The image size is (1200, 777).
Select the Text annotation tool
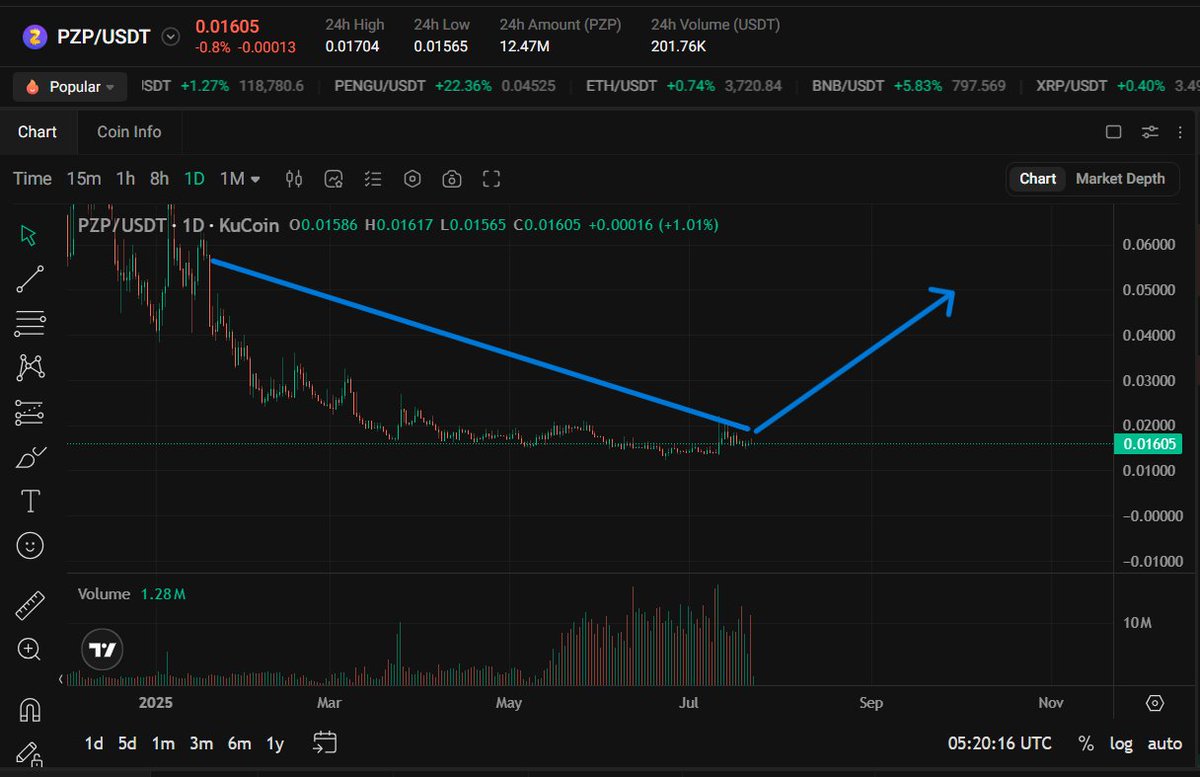30,500
